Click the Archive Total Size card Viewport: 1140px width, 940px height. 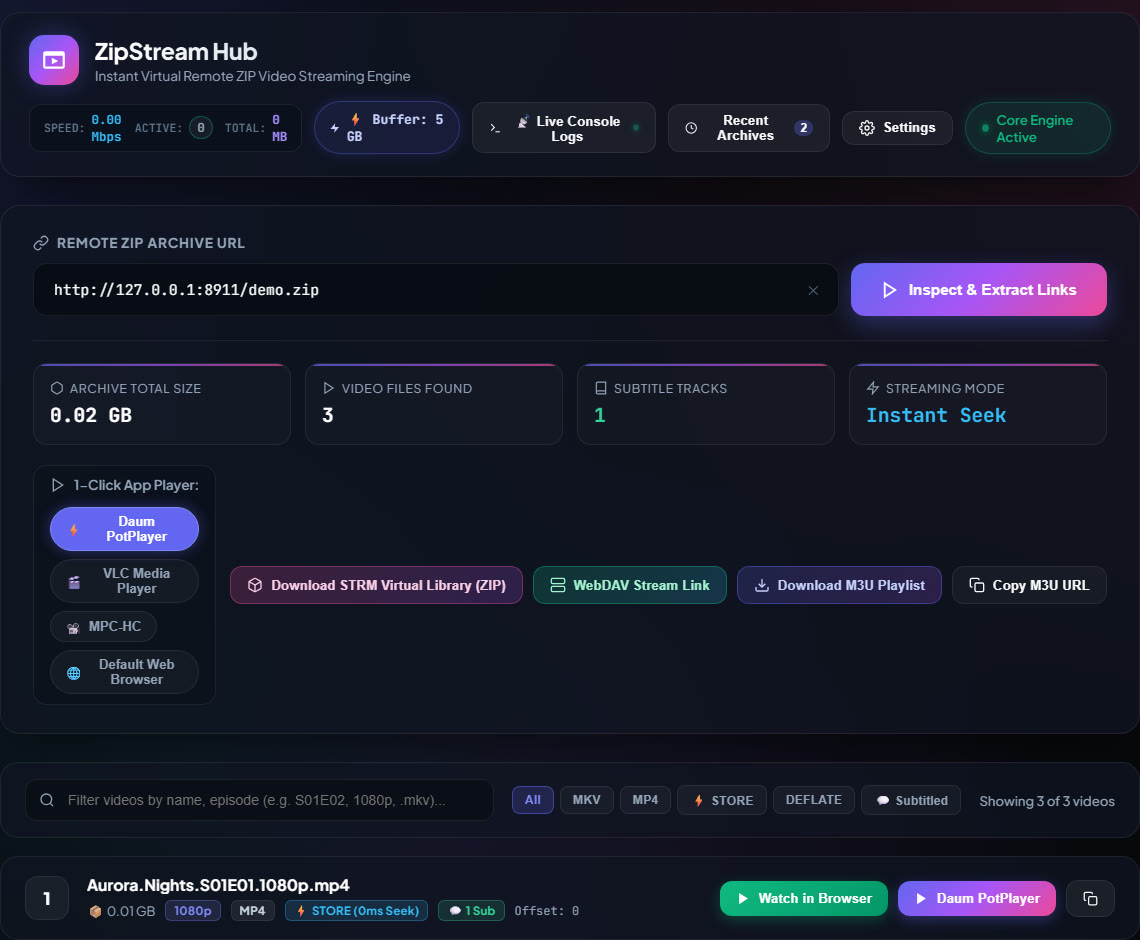coord(161,404)
